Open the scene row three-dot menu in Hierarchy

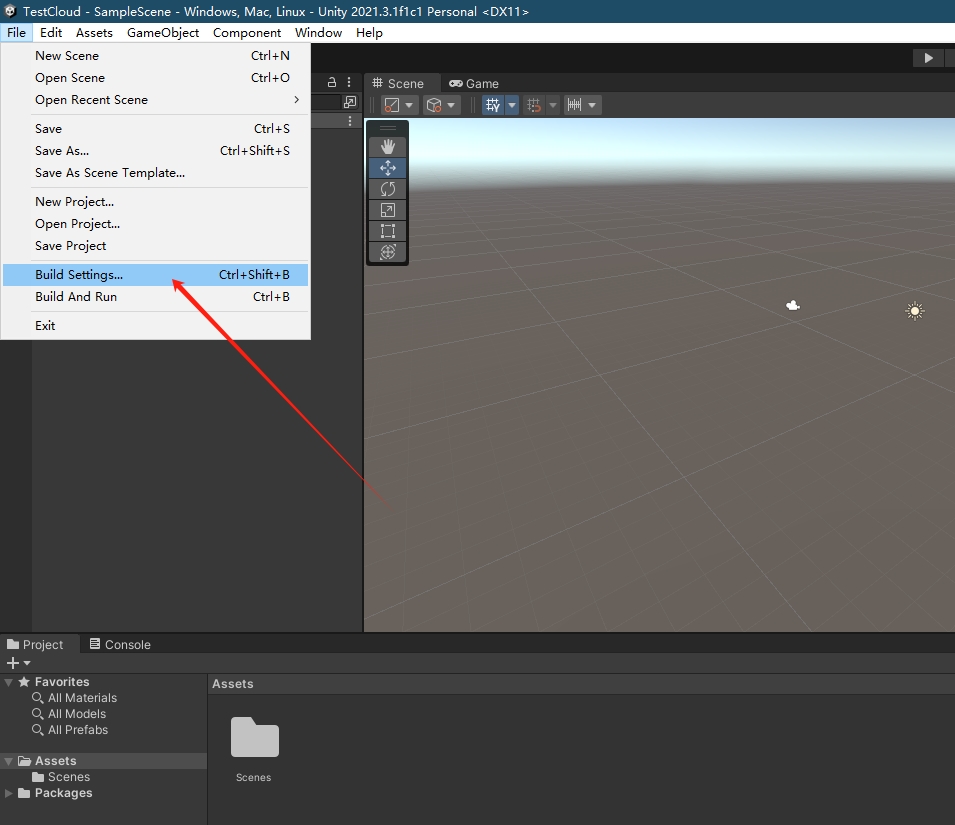coord(350,121)
